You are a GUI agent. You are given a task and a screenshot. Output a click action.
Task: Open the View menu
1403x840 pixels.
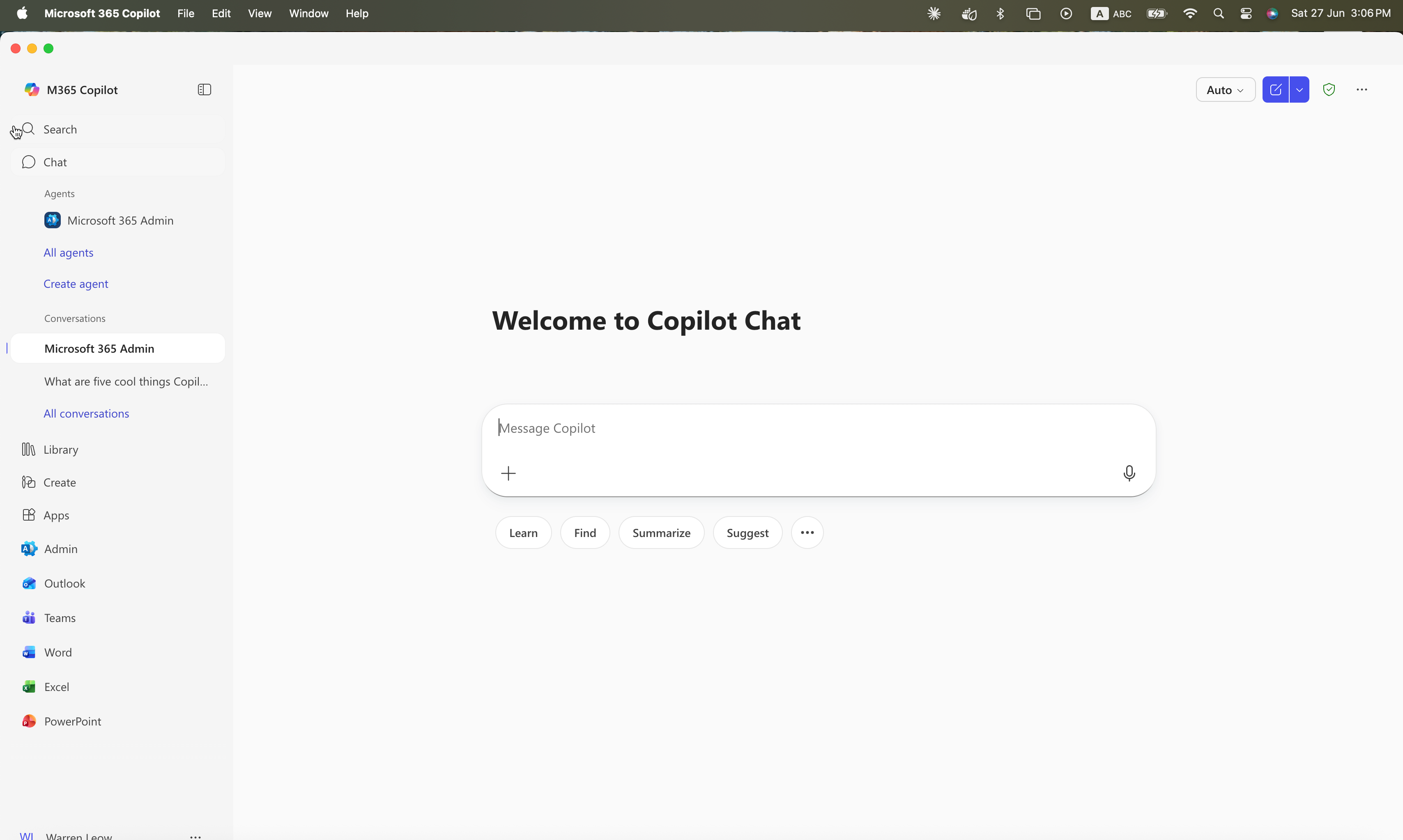click(259, 14)
